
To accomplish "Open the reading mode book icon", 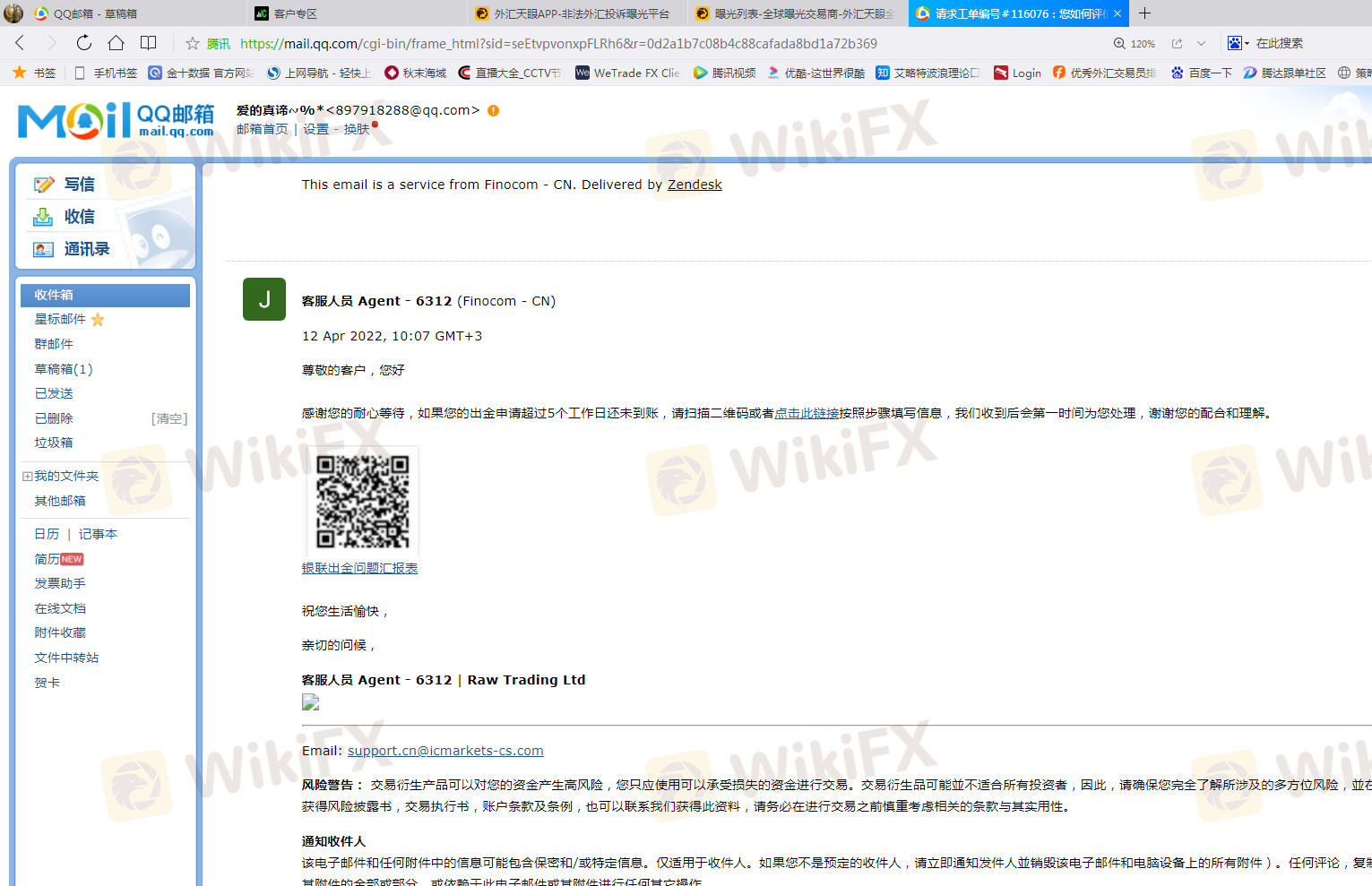I will click(x=149, y=43).
